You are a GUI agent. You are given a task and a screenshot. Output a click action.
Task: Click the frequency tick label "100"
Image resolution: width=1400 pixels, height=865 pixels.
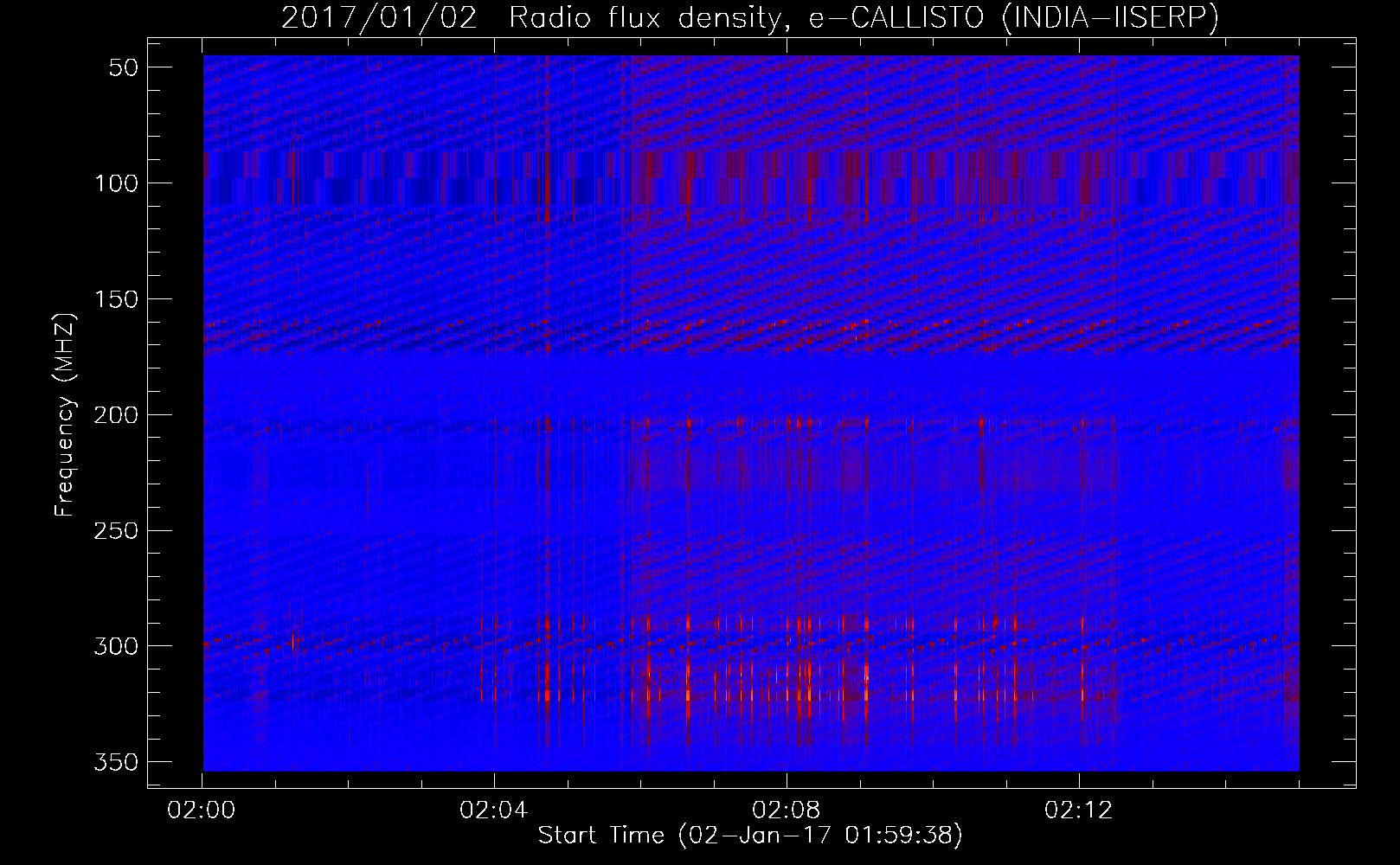[116, 183]
